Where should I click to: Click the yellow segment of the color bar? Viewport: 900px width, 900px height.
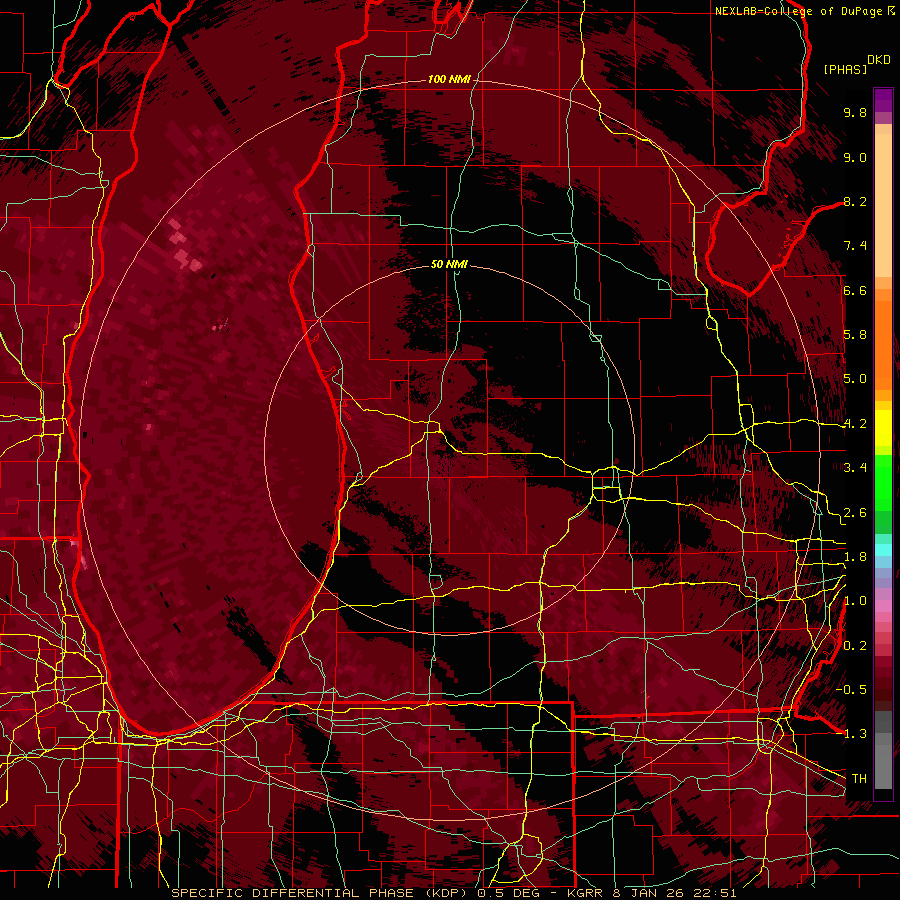pyautogui.click(x=883, y=428)
